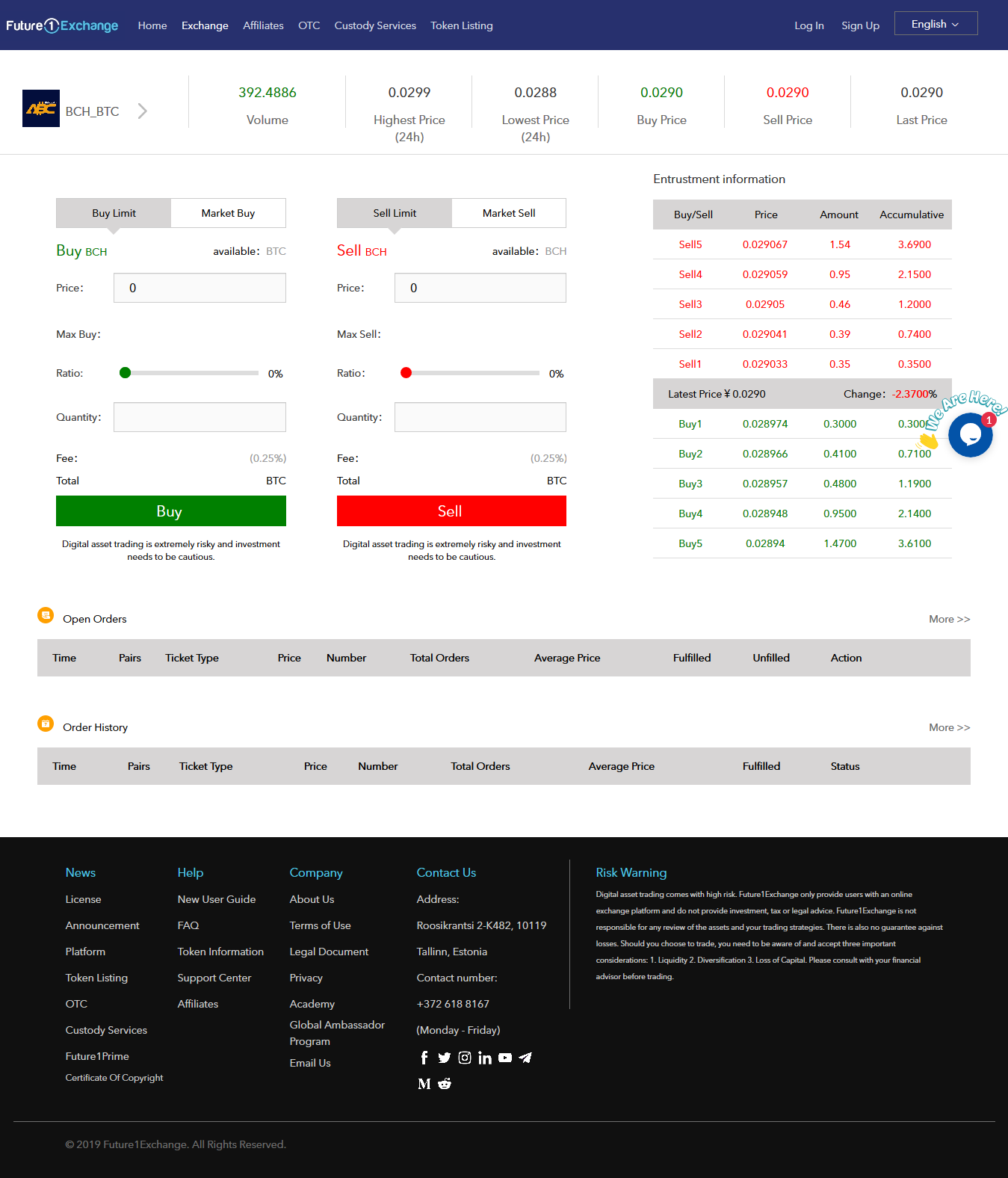
Task: Open the FAQ footer link
Action: pos(188,925)
